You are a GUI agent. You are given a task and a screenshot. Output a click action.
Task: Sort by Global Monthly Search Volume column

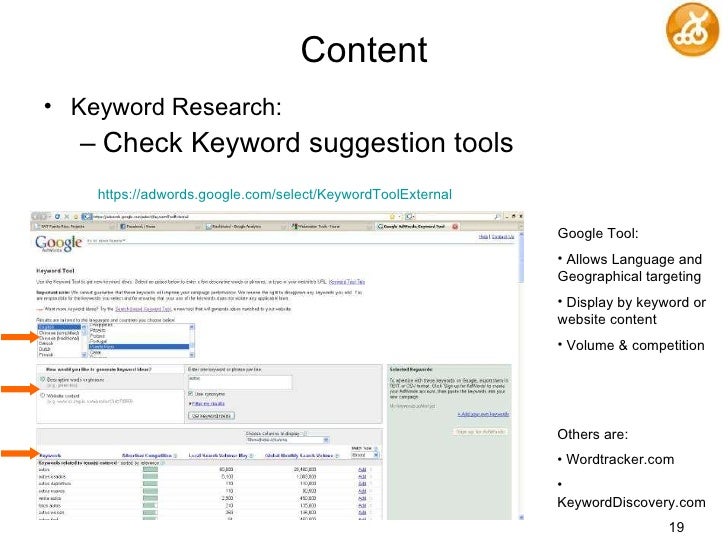point(299,456)
